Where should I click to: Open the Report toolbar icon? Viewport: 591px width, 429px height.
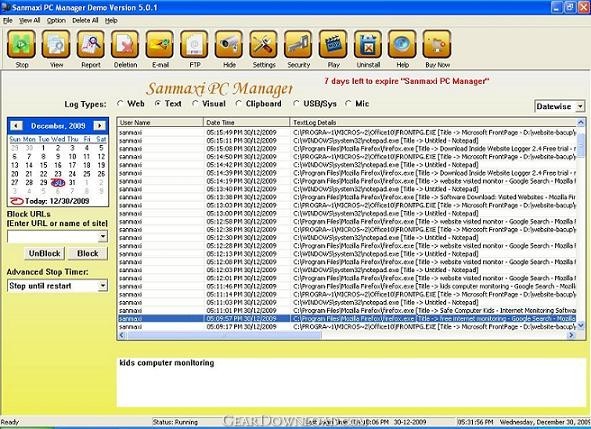click(x=91, y=44)
